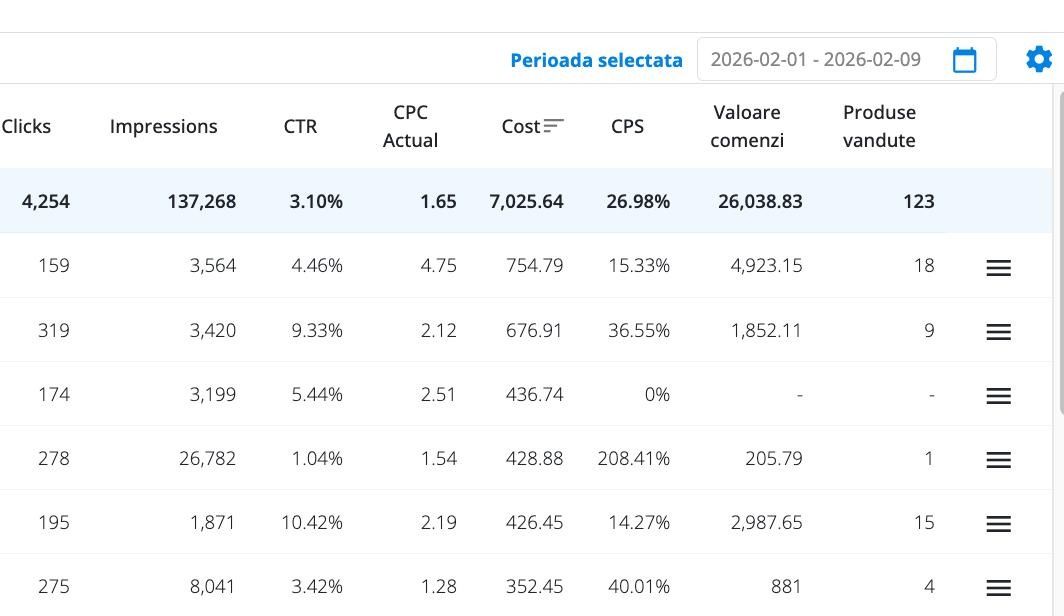
Task: Click the CTR column header
Action: (300, 126)
